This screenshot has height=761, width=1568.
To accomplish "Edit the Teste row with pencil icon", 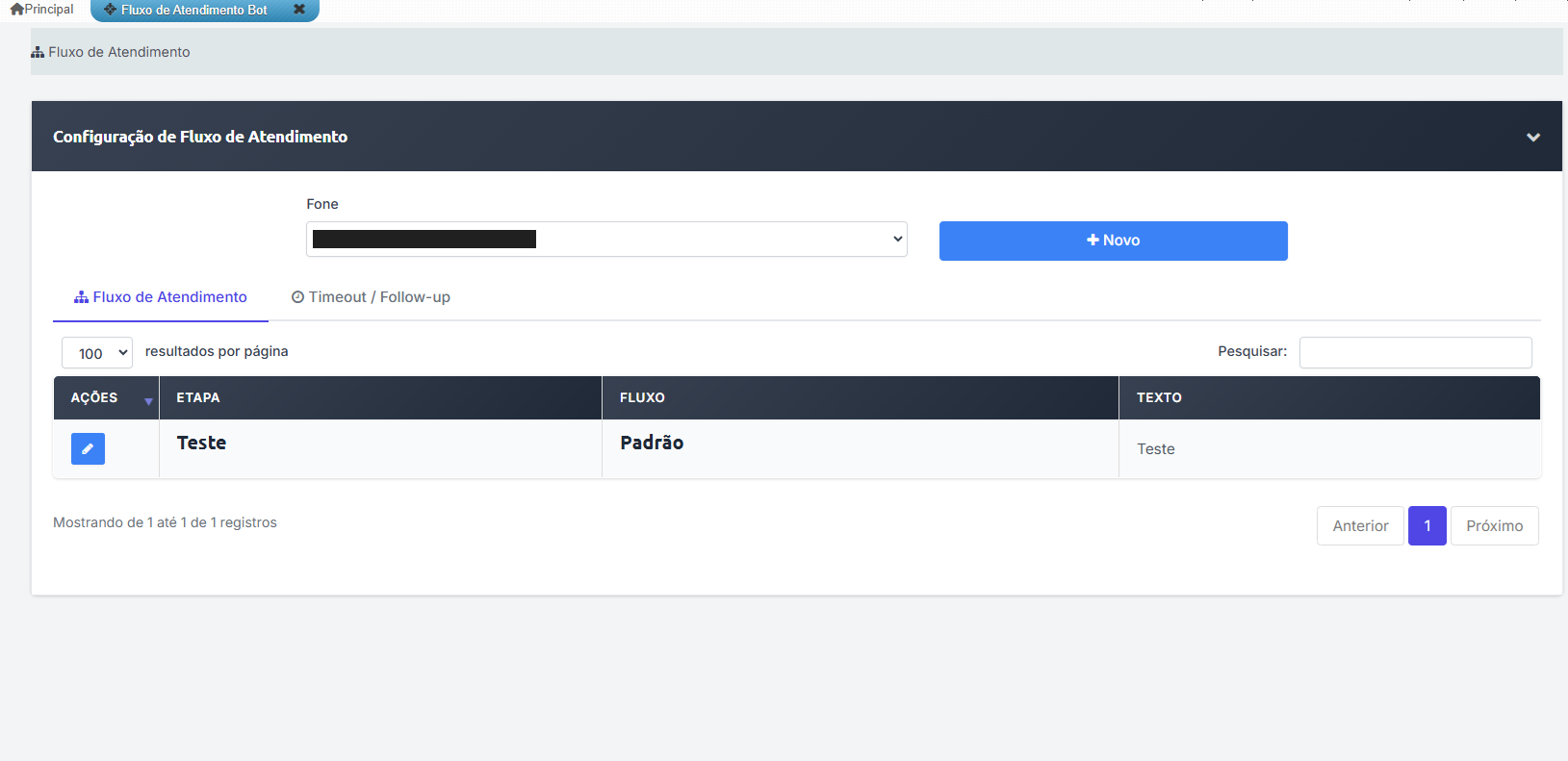I will click(x=88, y=448).
